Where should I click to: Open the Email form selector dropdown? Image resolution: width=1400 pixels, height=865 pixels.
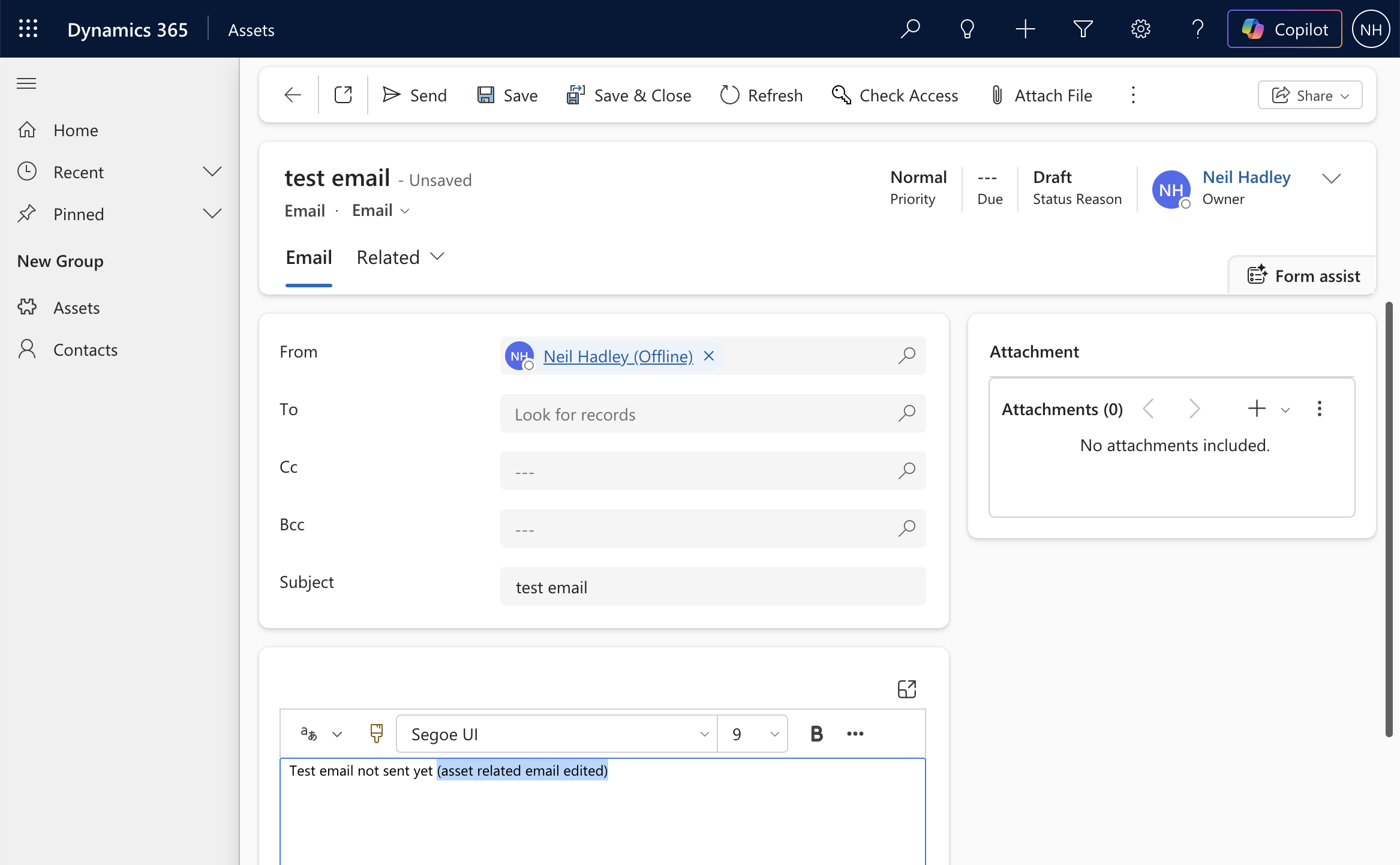381,211
